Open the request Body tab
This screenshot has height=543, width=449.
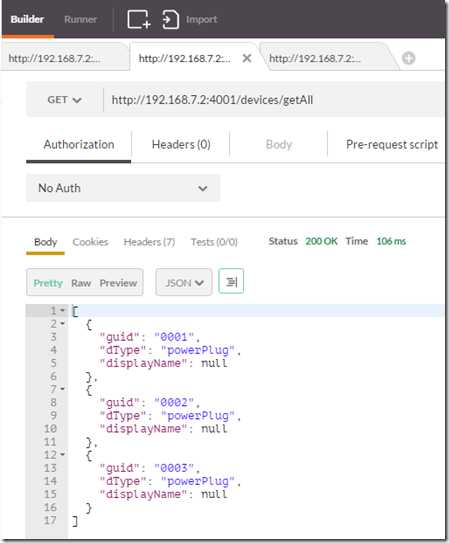point(279,144)
